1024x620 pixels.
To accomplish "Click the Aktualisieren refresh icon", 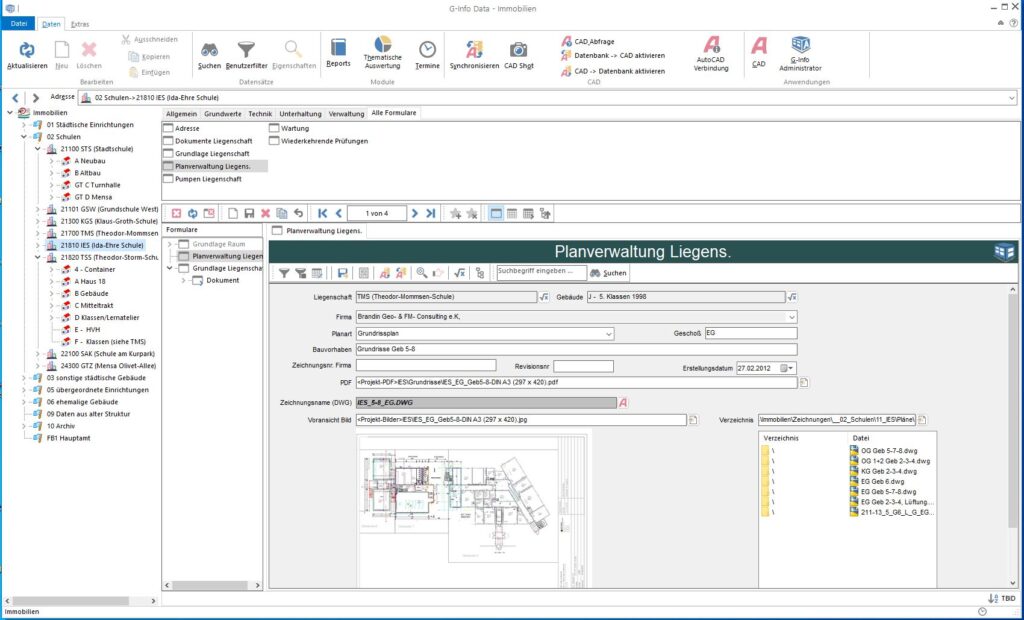I will (27, 49).
